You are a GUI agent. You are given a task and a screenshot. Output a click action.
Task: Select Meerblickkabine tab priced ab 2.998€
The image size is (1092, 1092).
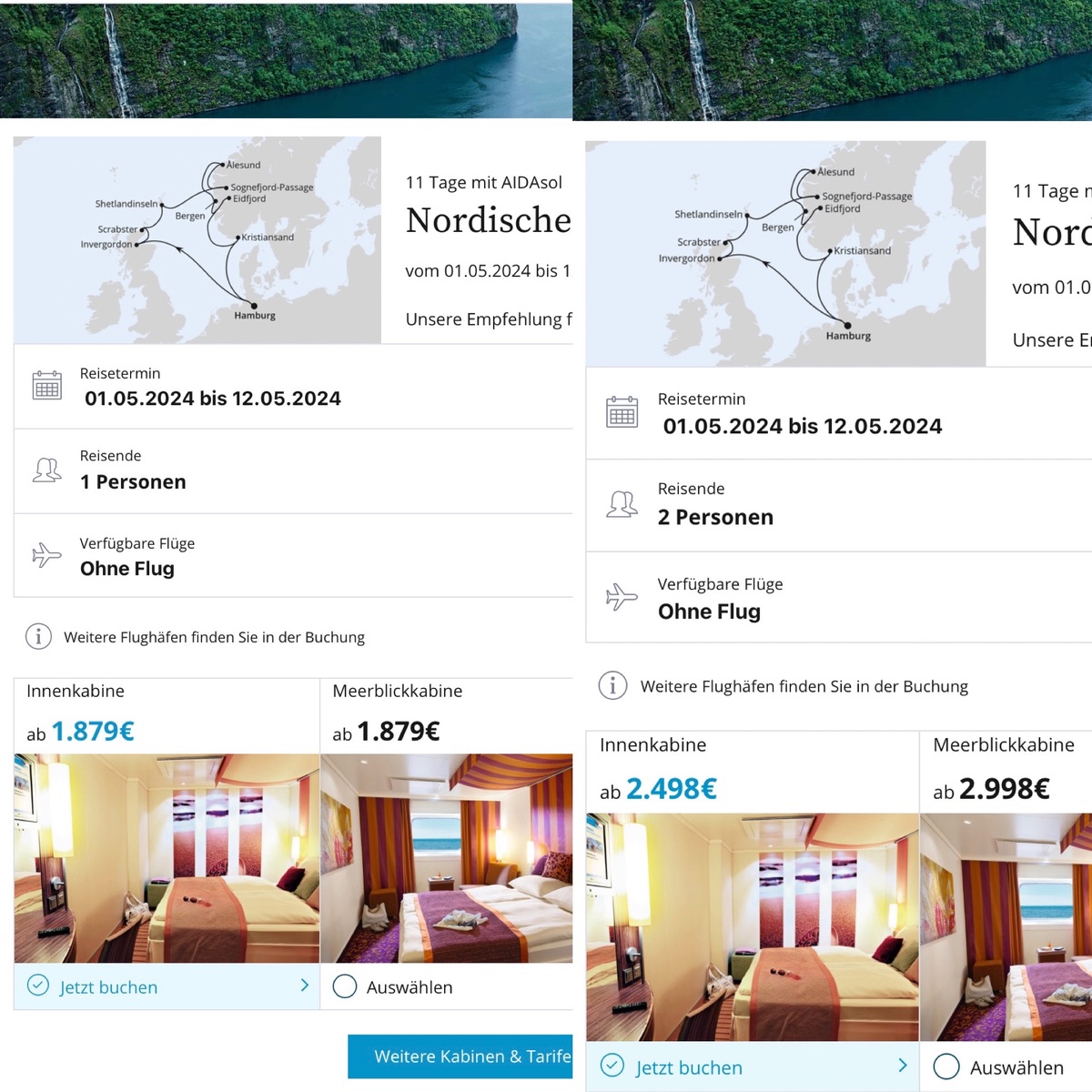tap(1006, 773)
